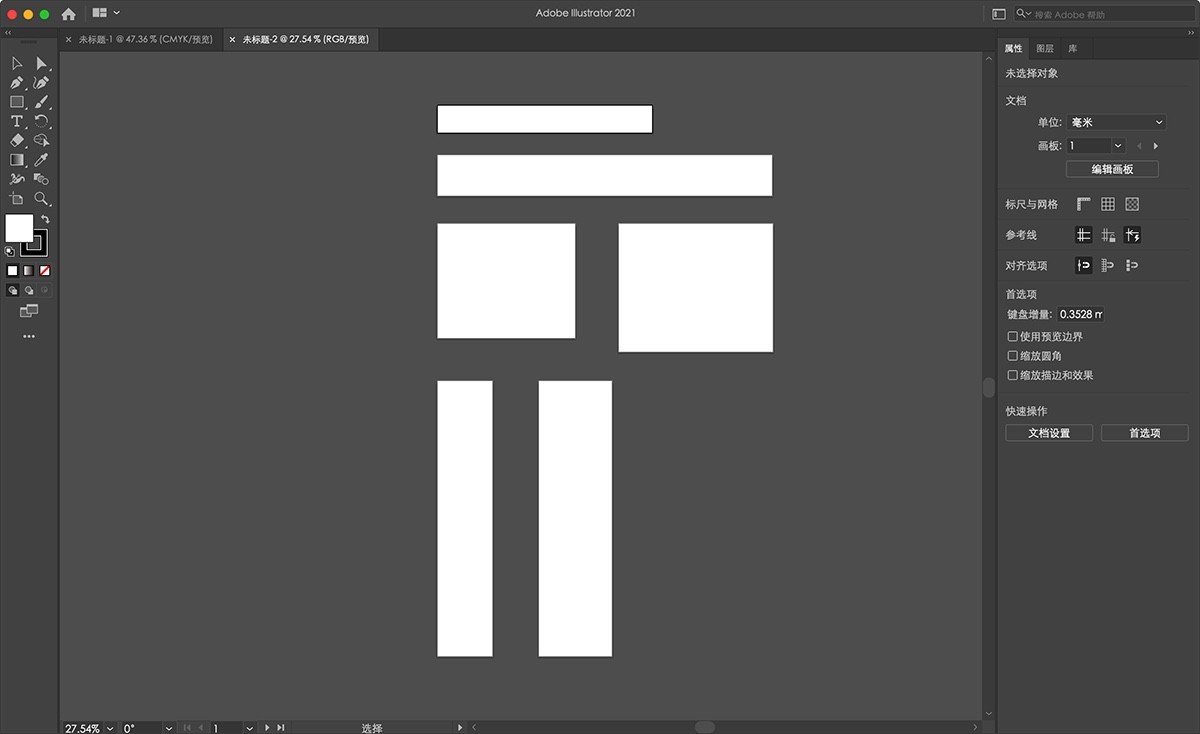Select the Zoom tool
Viewport: 1200px width, 734px height.
(x=41, y=198)
